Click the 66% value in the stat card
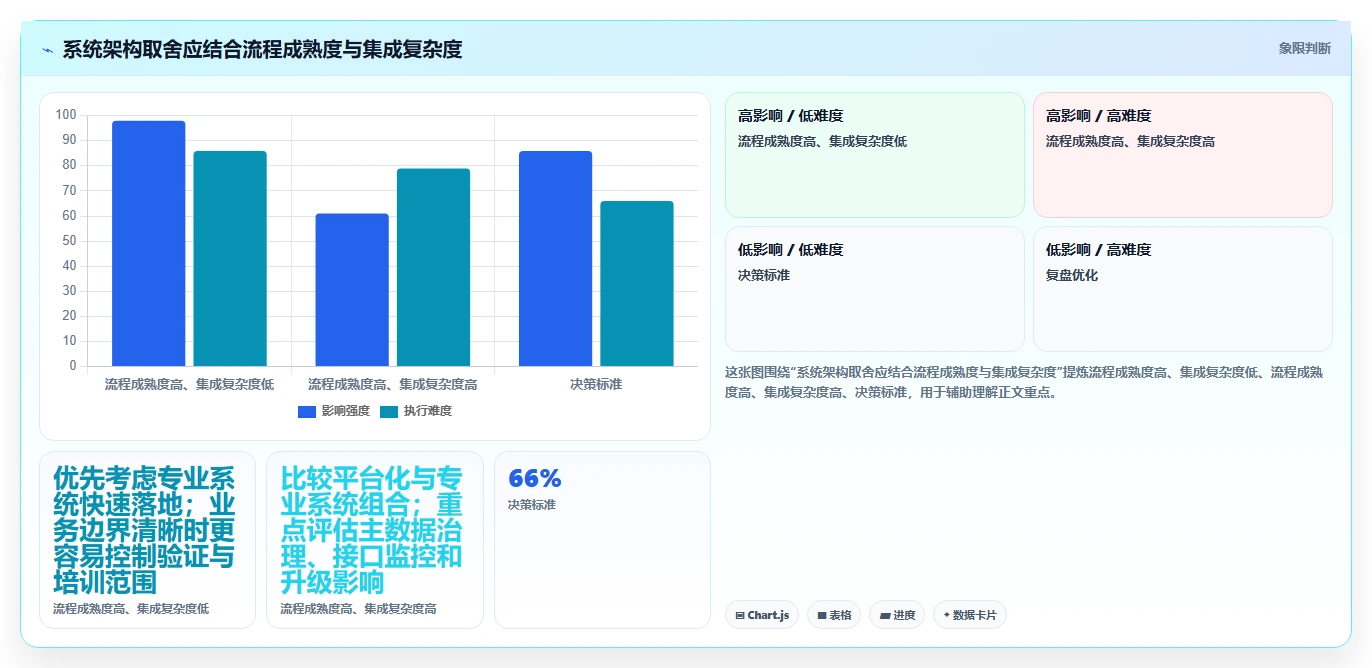Image resolution: width=1372 pixels, height=668 pixels. [x=535, y=478]
